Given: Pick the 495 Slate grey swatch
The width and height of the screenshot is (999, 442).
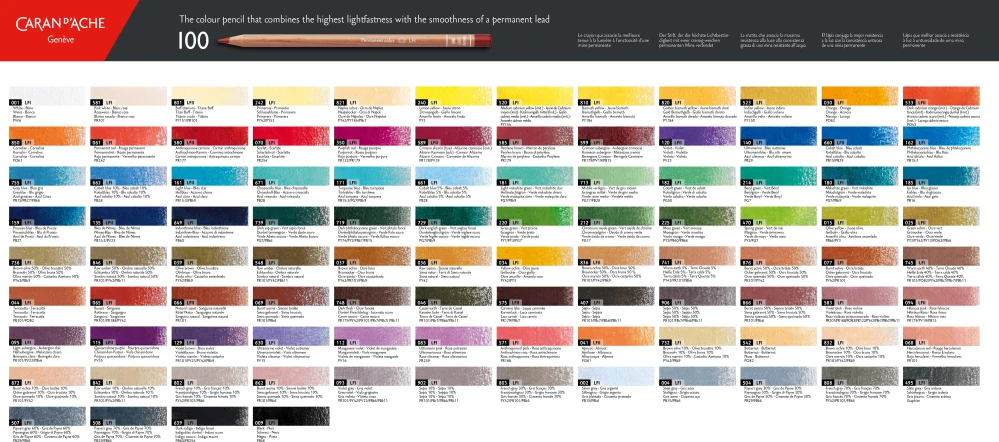Looking at the screenshot, I should click(x=941, y=376).
